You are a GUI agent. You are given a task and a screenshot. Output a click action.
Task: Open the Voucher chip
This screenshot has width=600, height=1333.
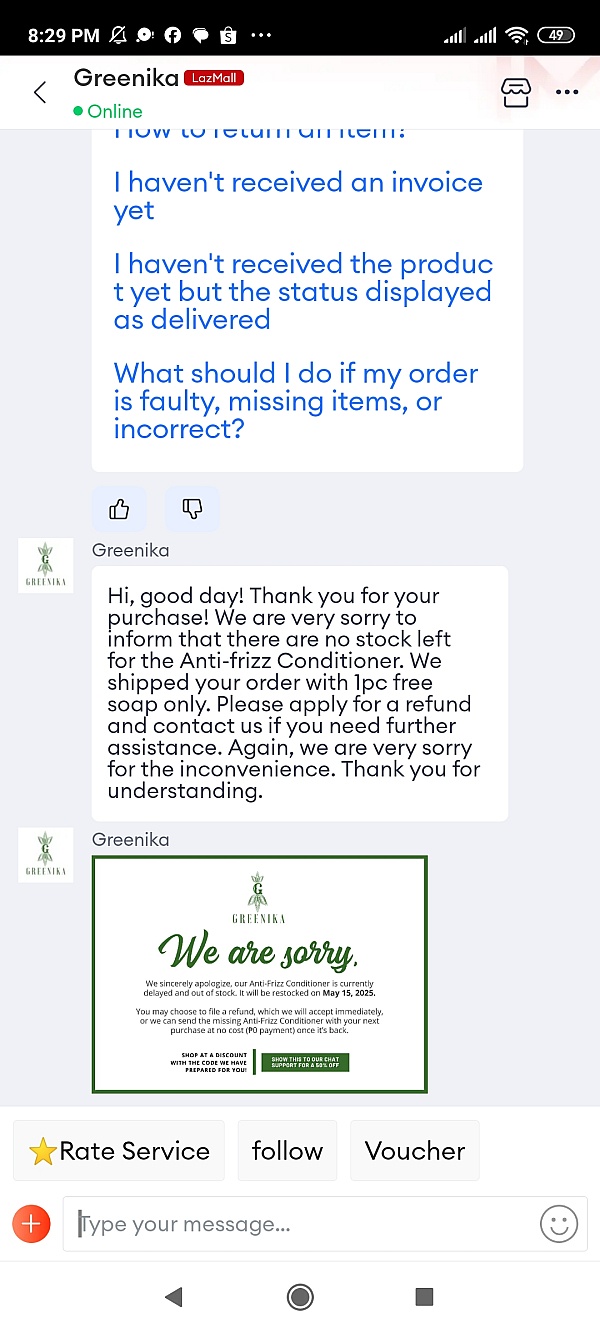pyautogui.click(x=414, y=1151)
